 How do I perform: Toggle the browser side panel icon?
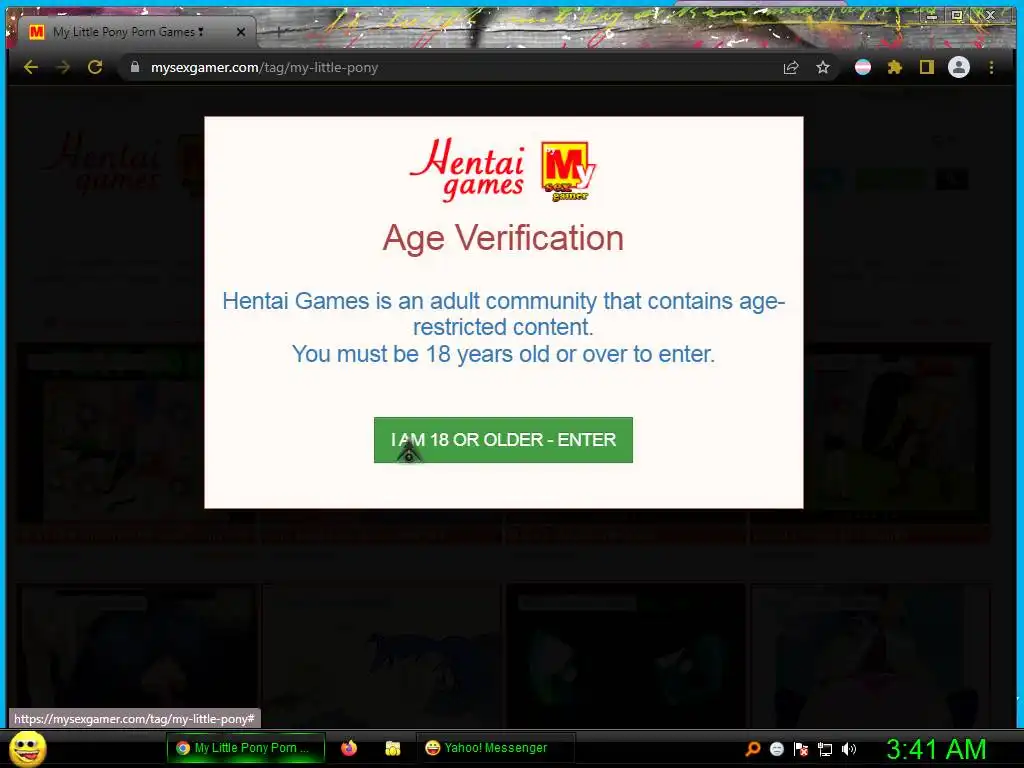(x=927, y=67)
